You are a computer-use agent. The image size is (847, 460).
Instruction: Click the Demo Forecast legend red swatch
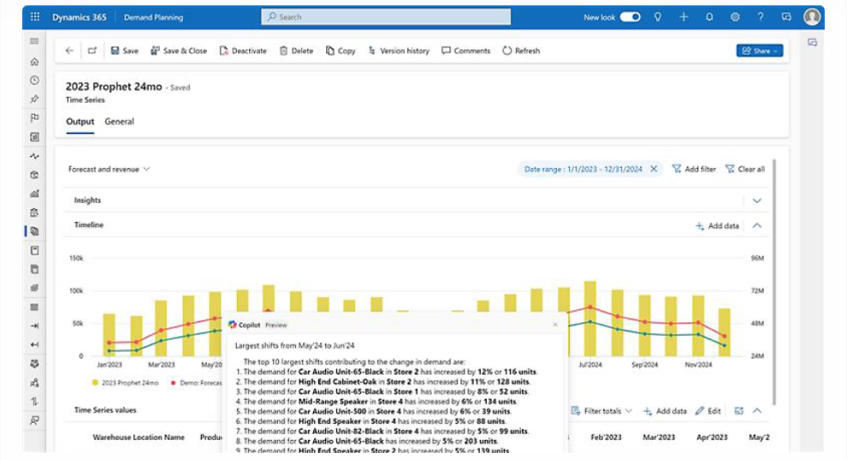click(x=173, y=382)
